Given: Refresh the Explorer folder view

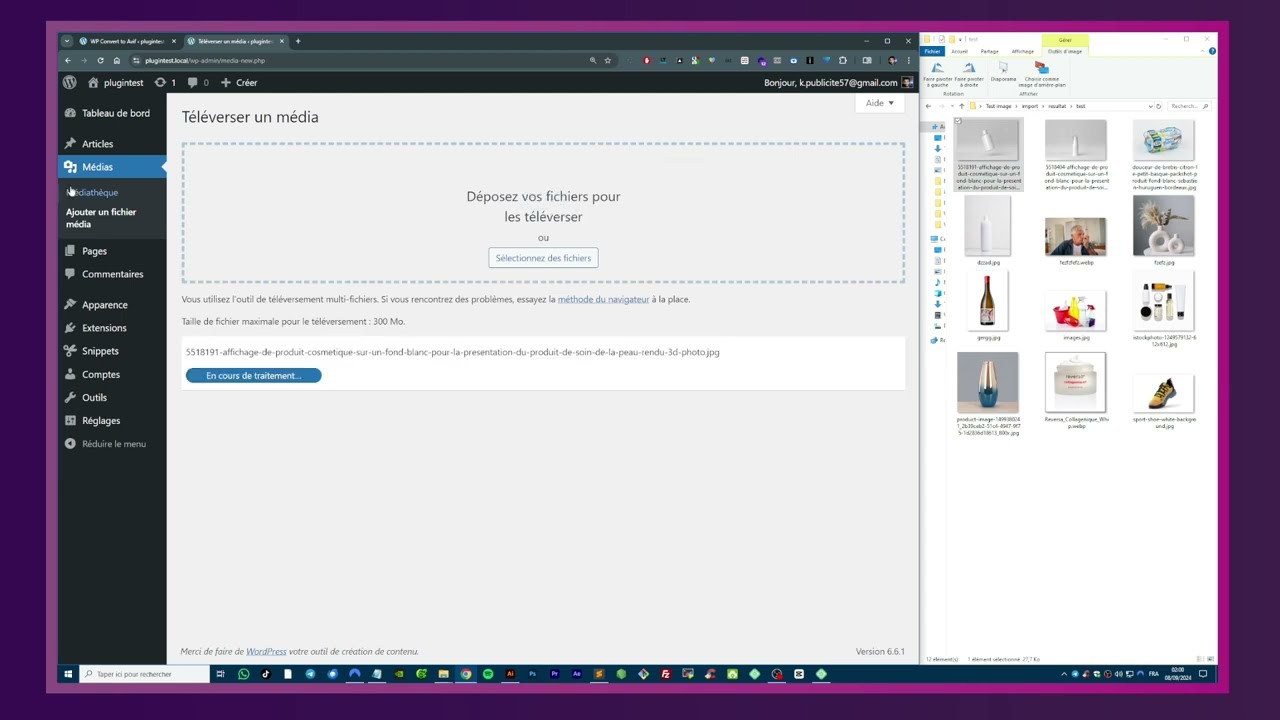Looking at the screenshot, I should click(1158, 106).
